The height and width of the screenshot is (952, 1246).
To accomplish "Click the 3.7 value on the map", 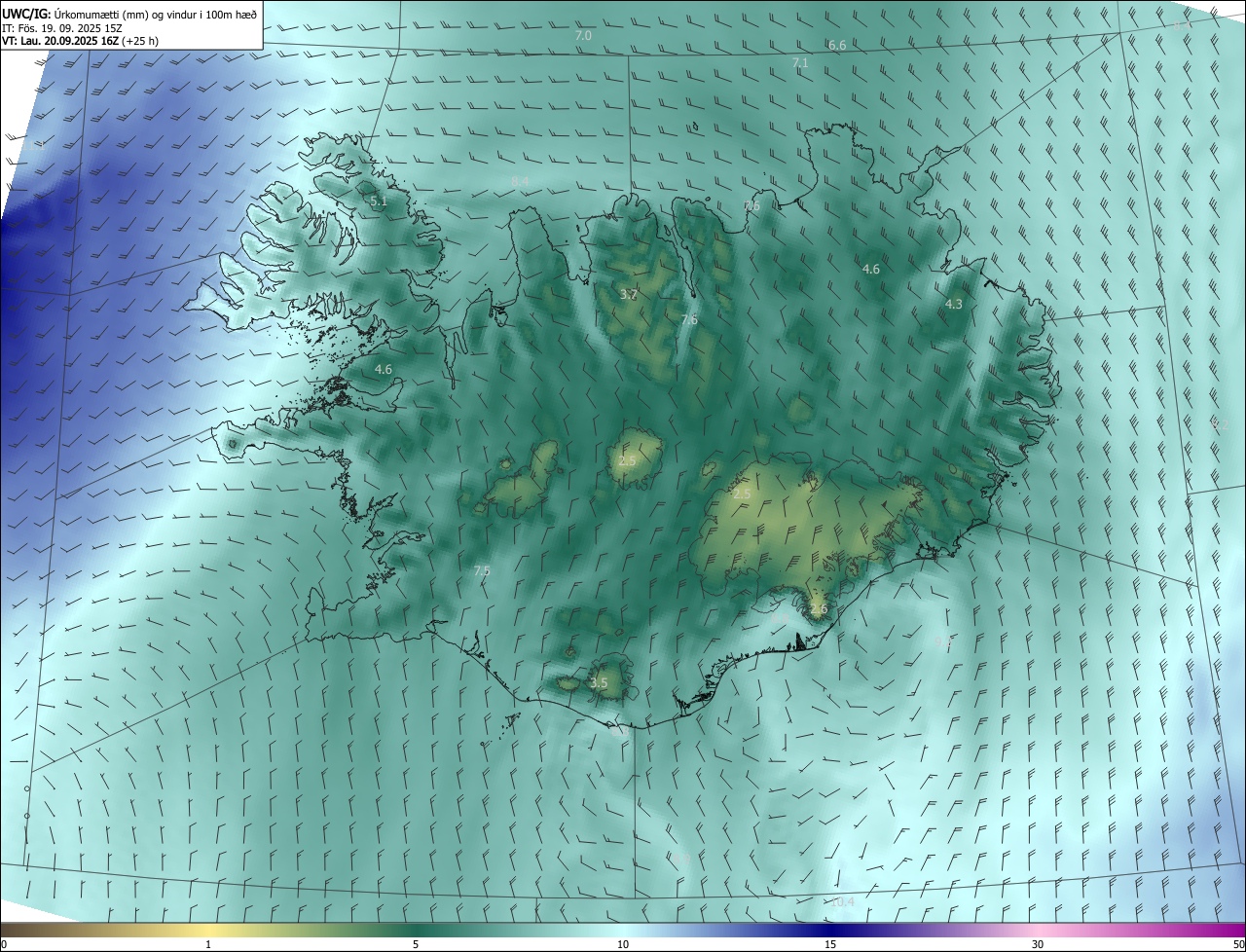I will 629,294.
